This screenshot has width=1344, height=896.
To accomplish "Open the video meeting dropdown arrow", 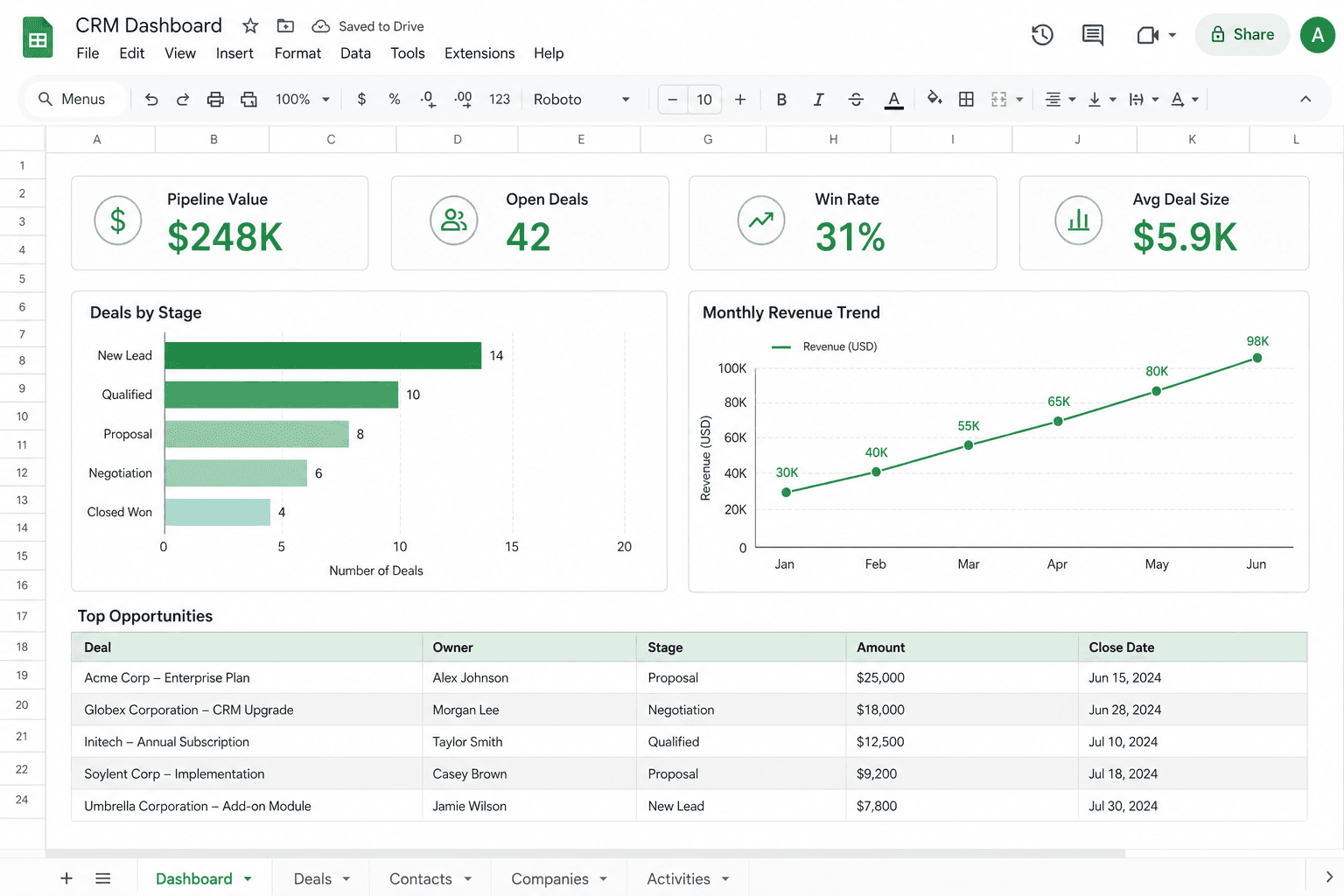I will tap(1172, 35).
